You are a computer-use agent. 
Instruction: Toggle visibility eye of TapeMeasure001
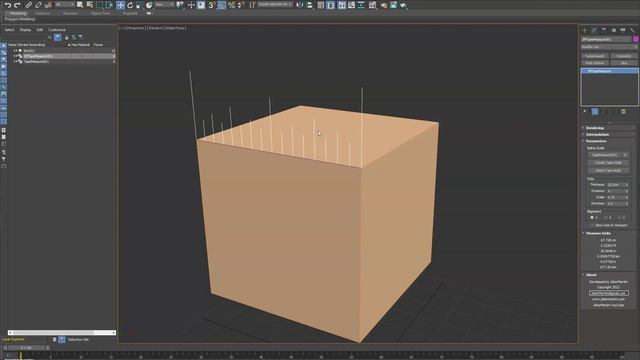coord(16,61)
